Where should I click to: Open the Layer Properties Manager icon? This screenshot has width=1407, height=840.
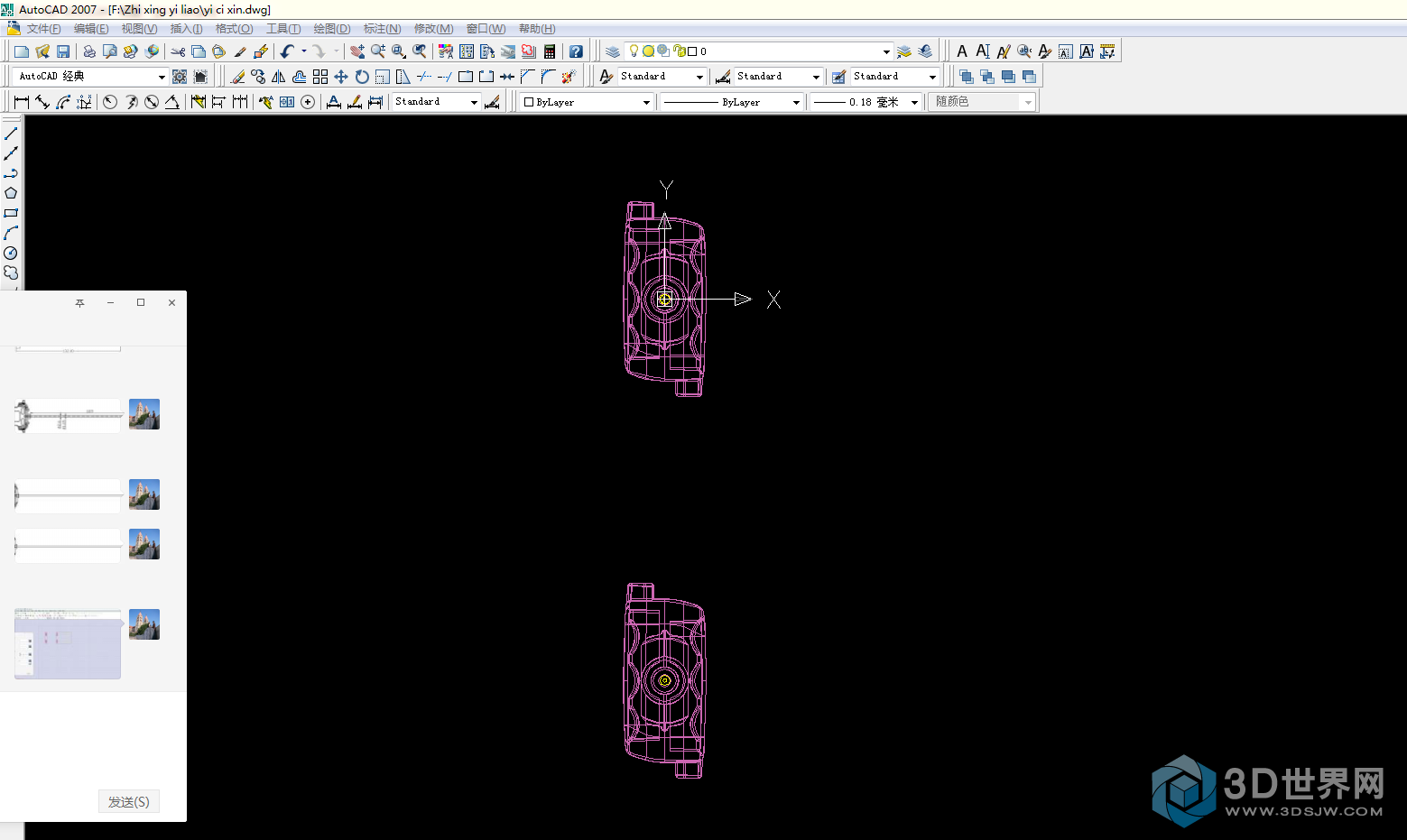(x=613, y=51)
